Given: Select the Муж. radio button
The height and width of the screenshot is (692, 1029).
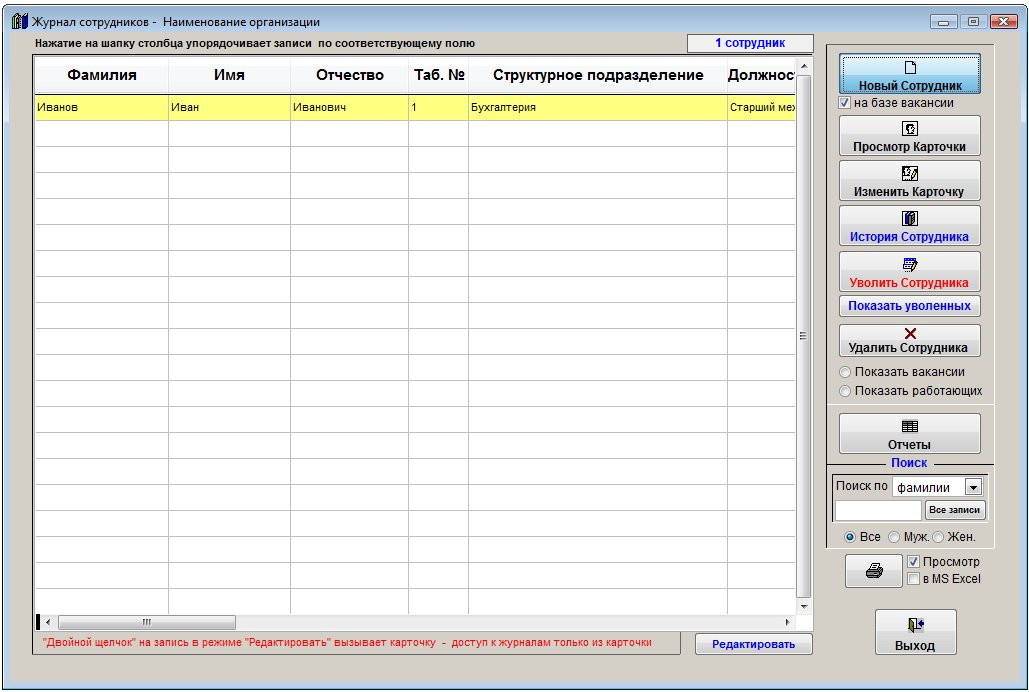Looking at the screenshot, I should tap(894, 537).
